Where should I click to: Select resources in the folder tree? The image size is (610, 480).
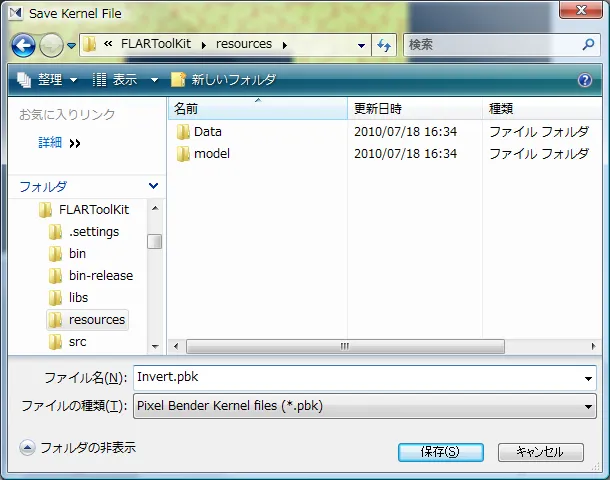(97, 320)
